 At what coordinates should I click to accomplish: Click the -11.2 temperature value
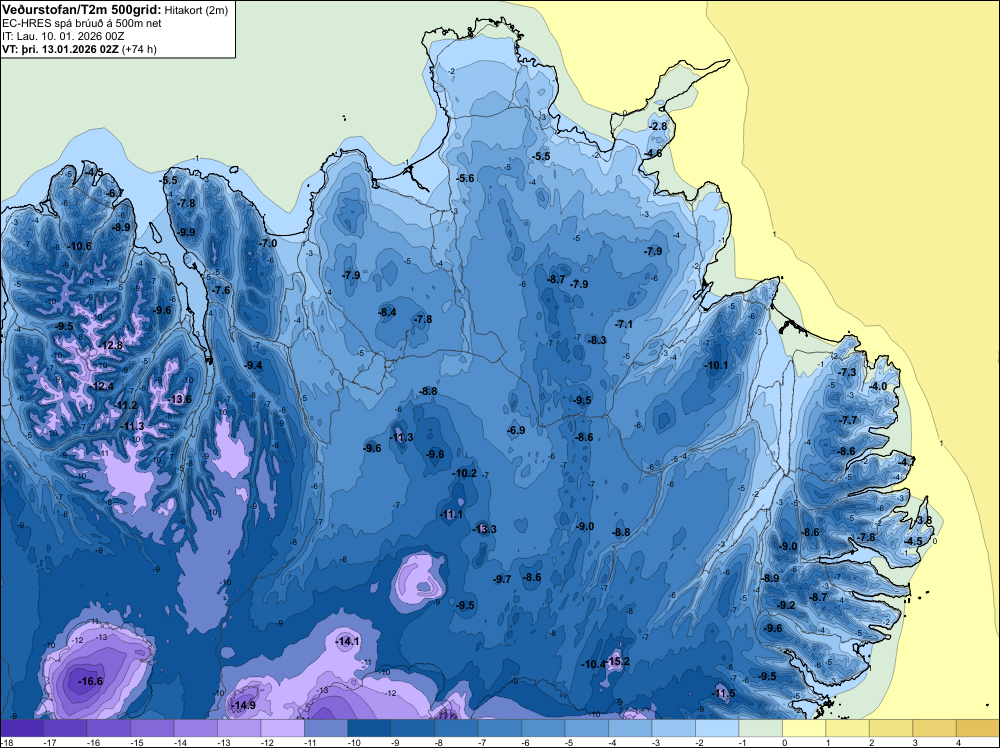(126, 405)
